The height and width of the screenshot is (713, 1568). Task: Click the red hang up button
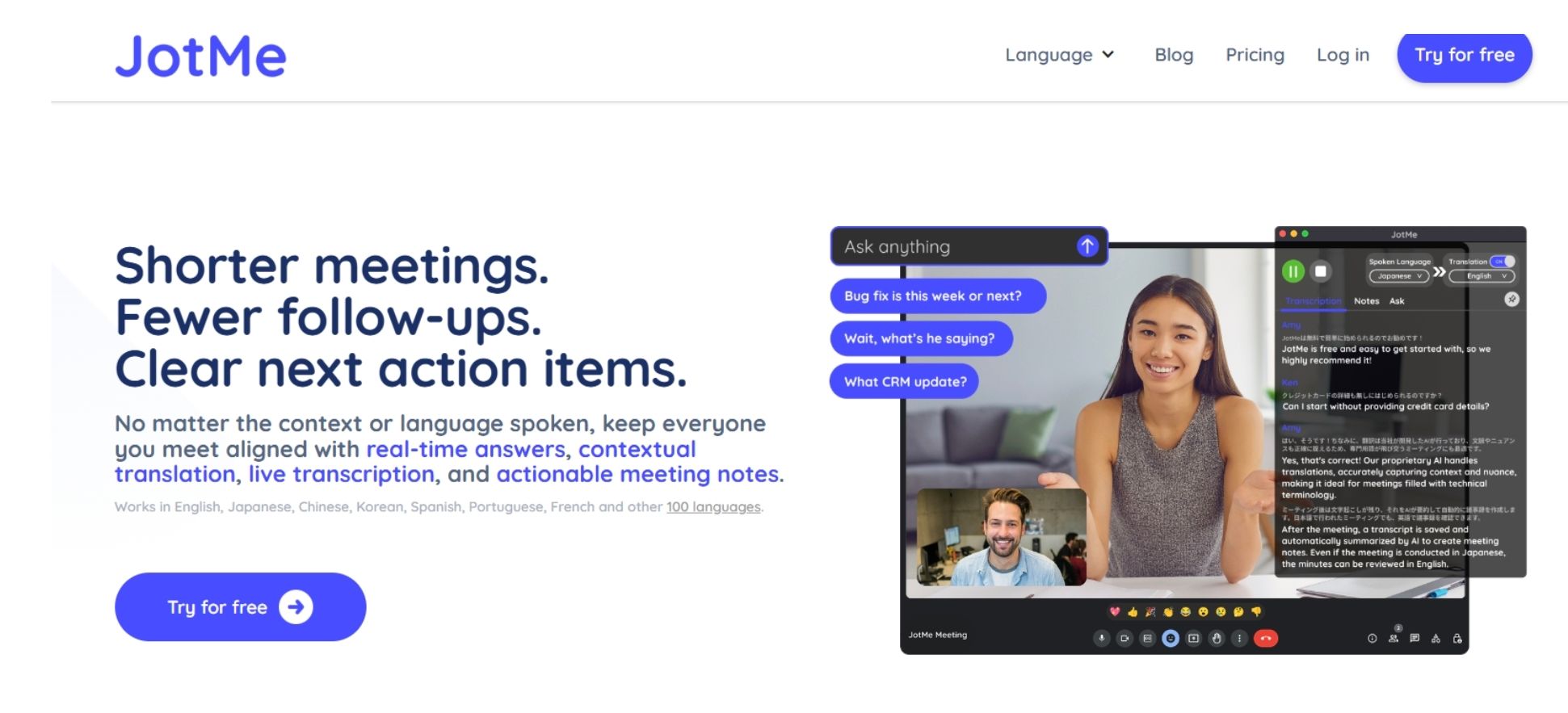pyautogui.click(x=1266, y=638)
